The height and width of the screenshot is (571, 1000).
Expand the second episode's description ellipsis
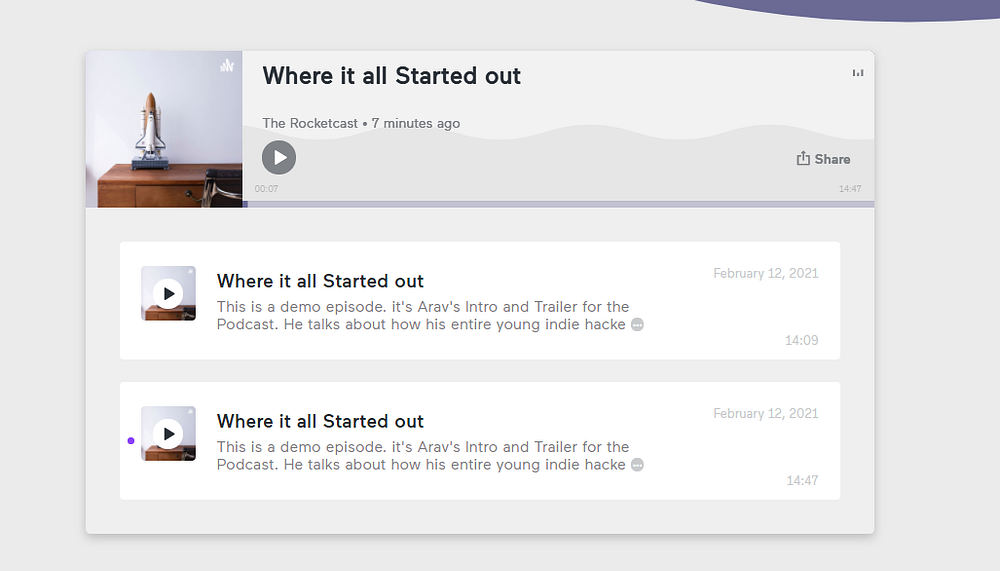[637, 465]
